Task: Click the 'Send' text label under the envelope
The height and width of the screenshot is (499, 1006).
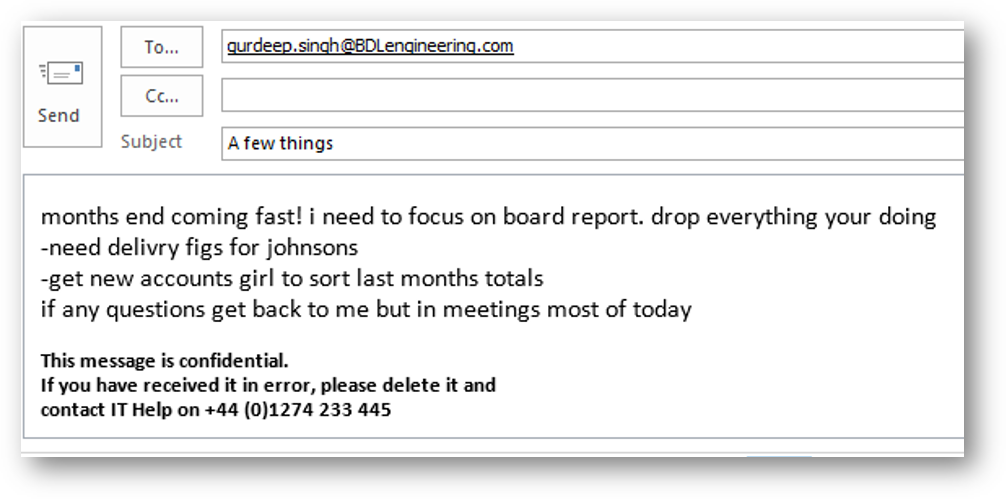Action: coord(58,115)
